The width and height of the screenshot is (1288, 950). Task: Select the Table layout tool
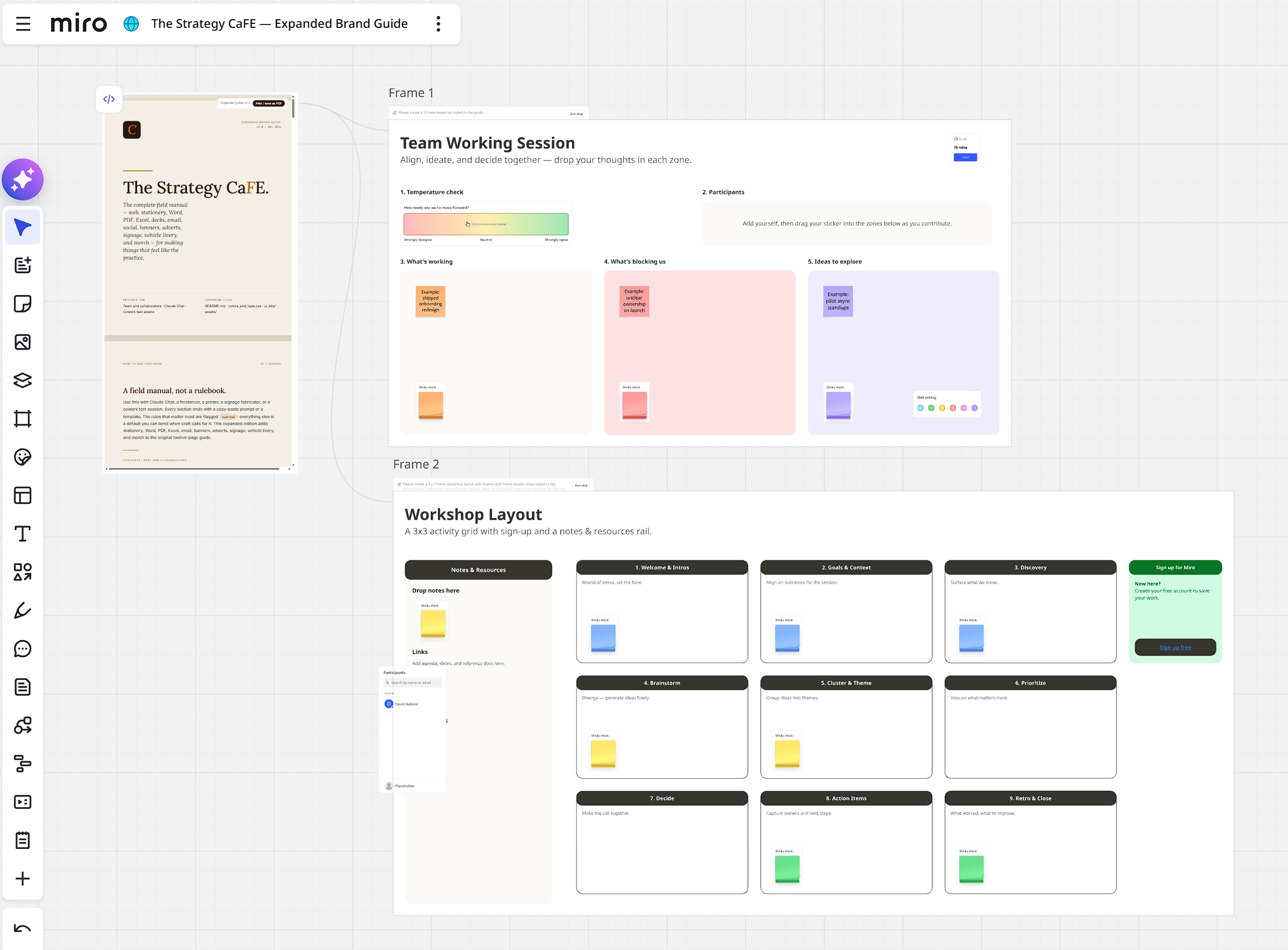[x=23, y=495]
